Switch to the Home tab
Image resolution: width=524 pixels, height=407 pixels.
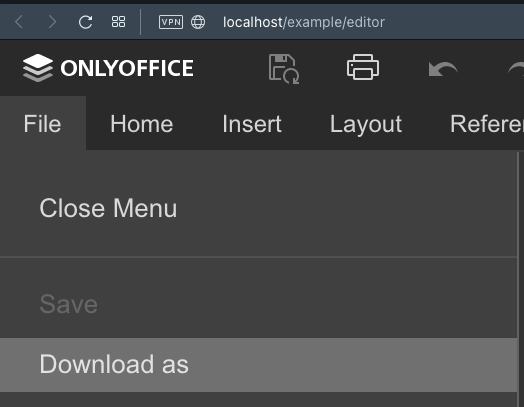(x=142, y=124)
